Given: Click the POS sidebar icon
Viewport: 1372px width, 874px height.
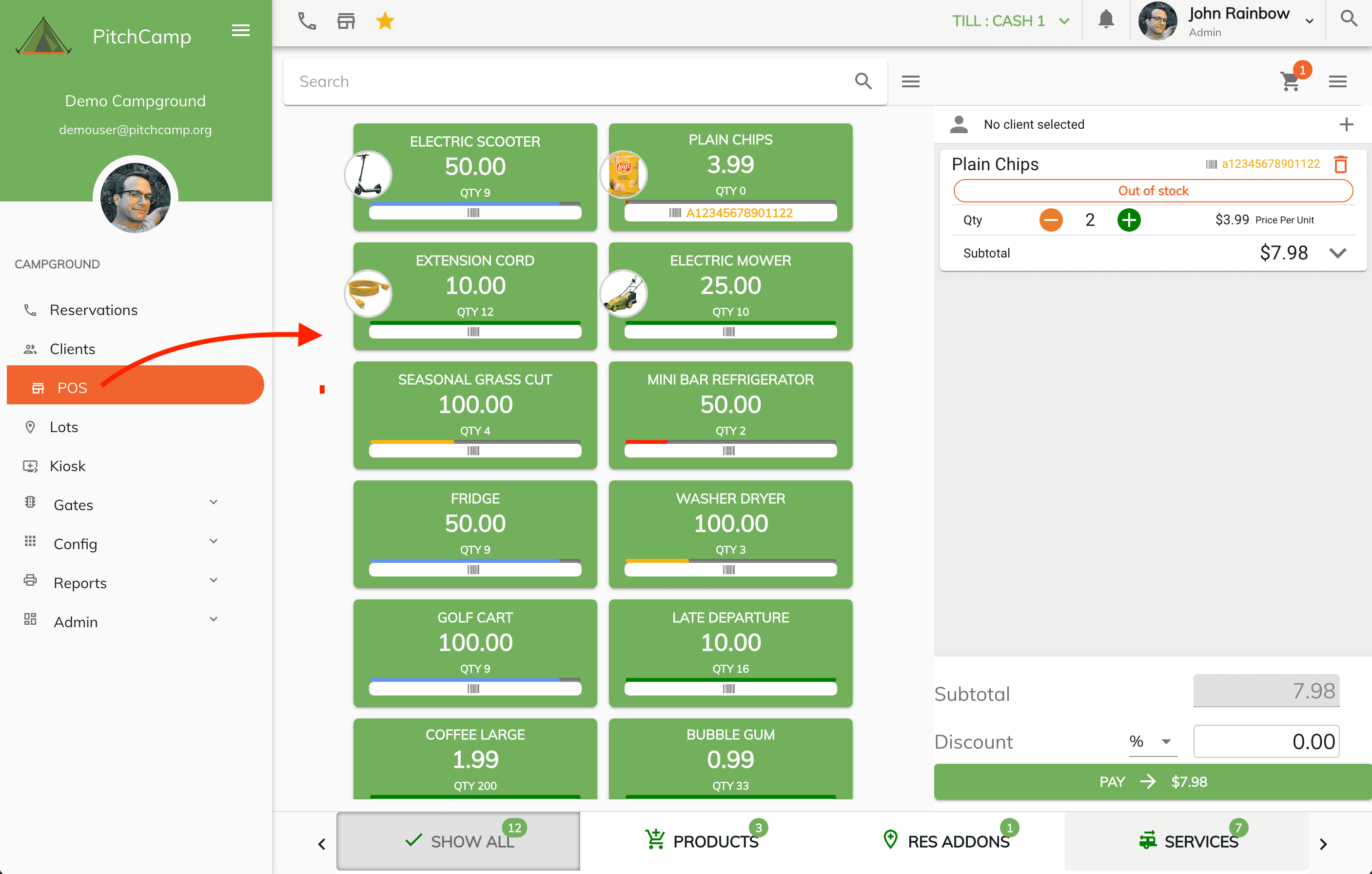Looking at the screenshot, I should [x=36, y=388].
